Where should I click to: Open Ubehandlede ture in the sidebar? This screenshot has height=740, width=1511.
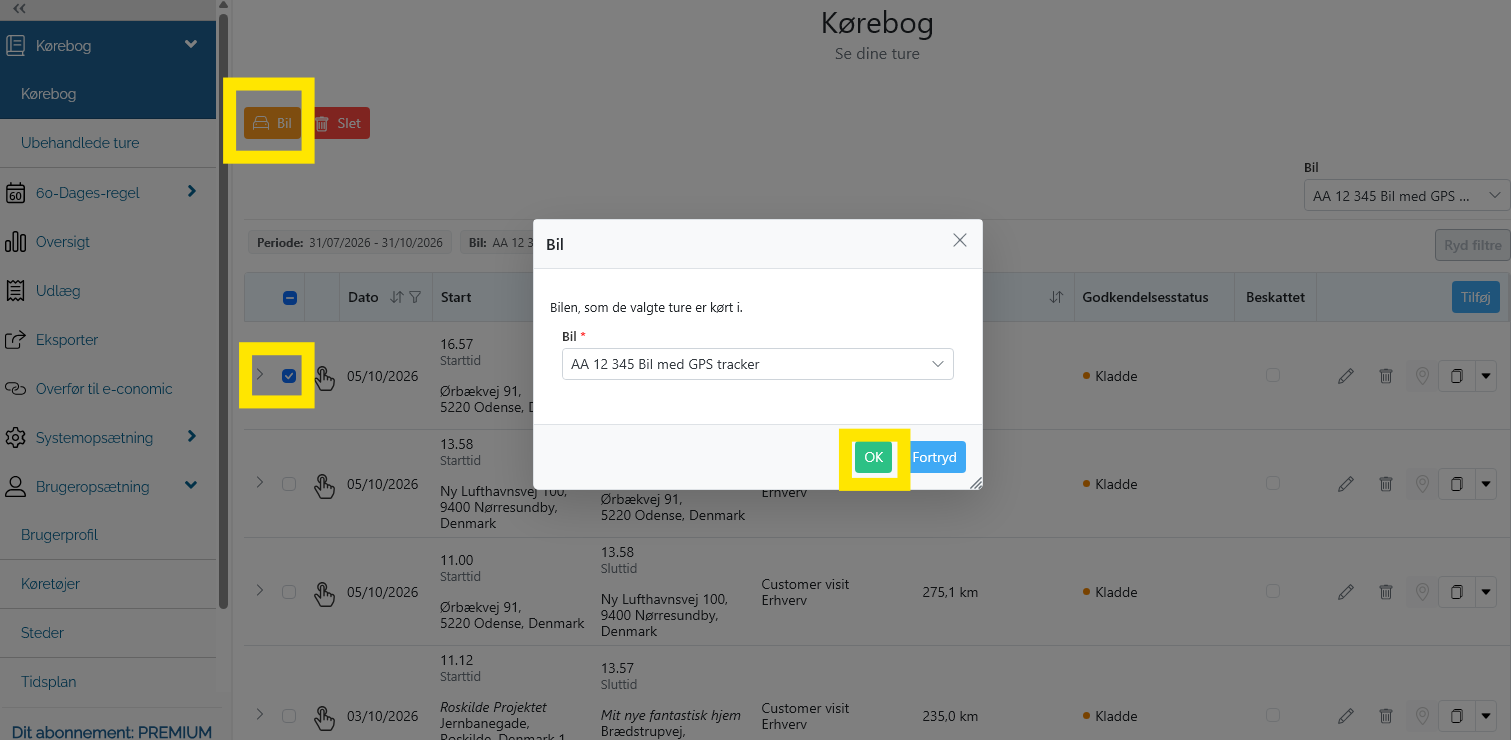click(80, 143)
